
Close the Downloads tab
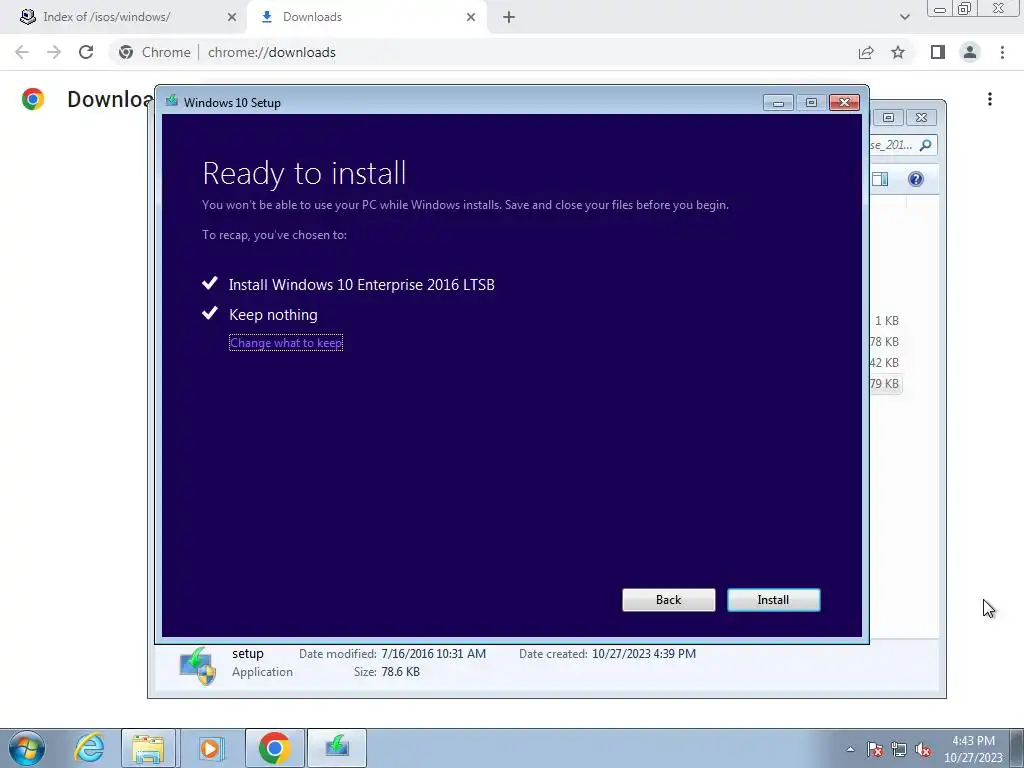click(471, 17)
